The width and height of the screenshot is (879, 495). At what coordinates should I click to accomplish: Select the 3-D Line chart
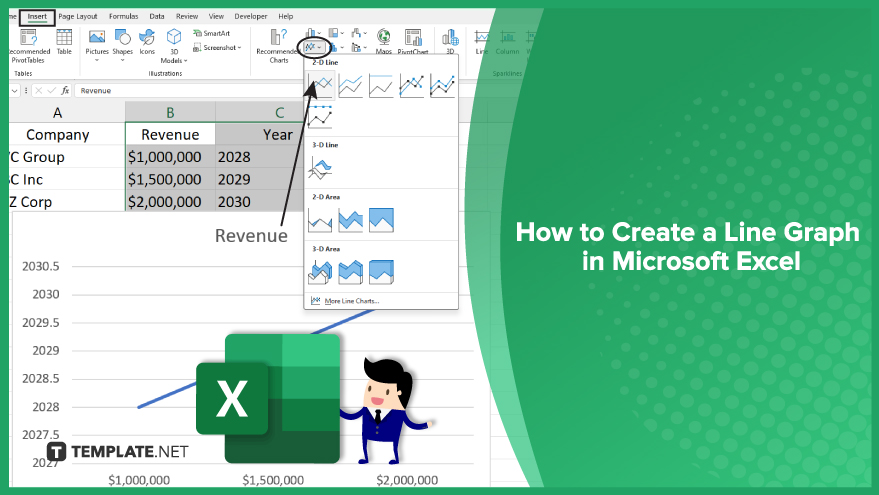point(321,168)
